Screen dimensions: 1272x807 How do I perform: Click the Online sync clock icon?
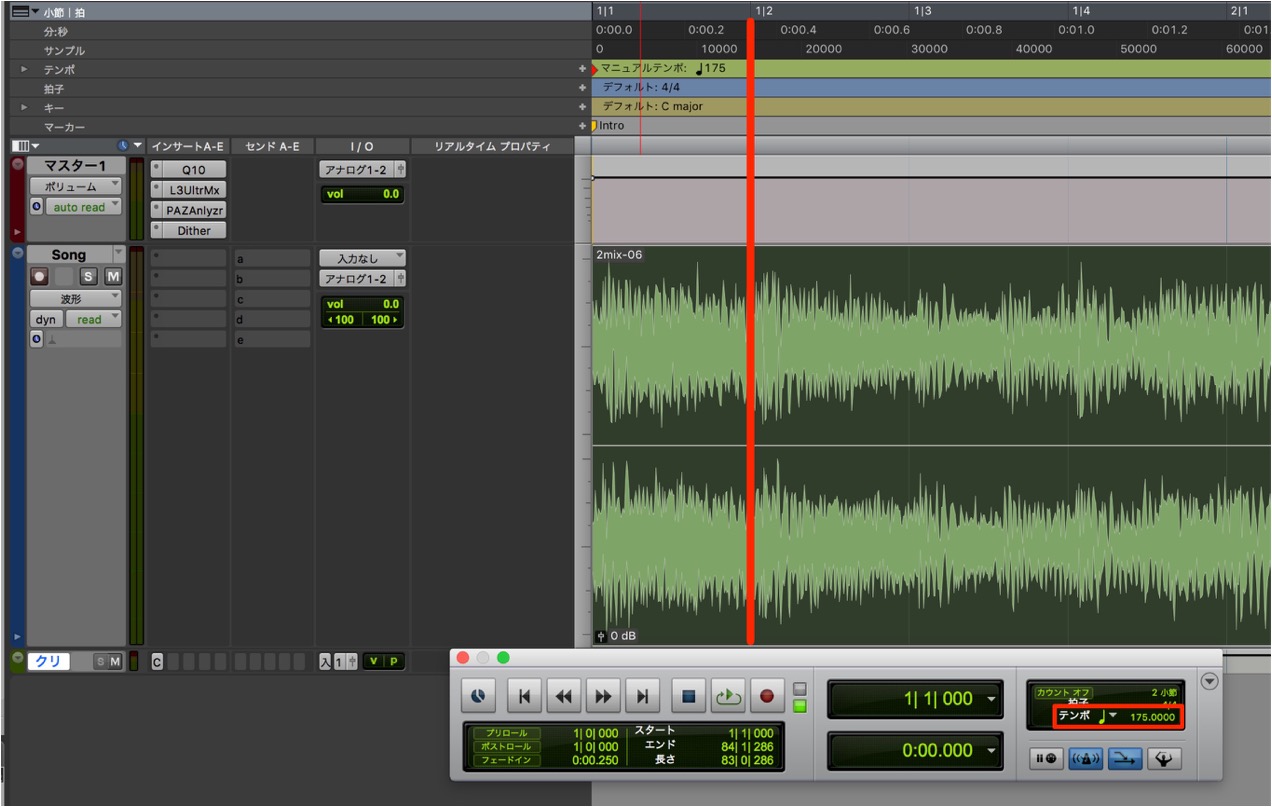[x=479, y=696]
